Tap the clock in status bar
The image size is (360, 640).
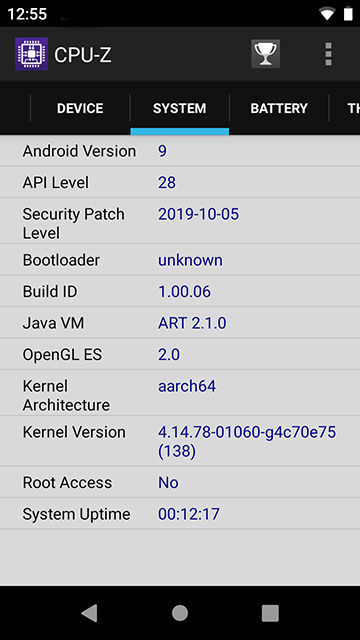pos(27,14)
